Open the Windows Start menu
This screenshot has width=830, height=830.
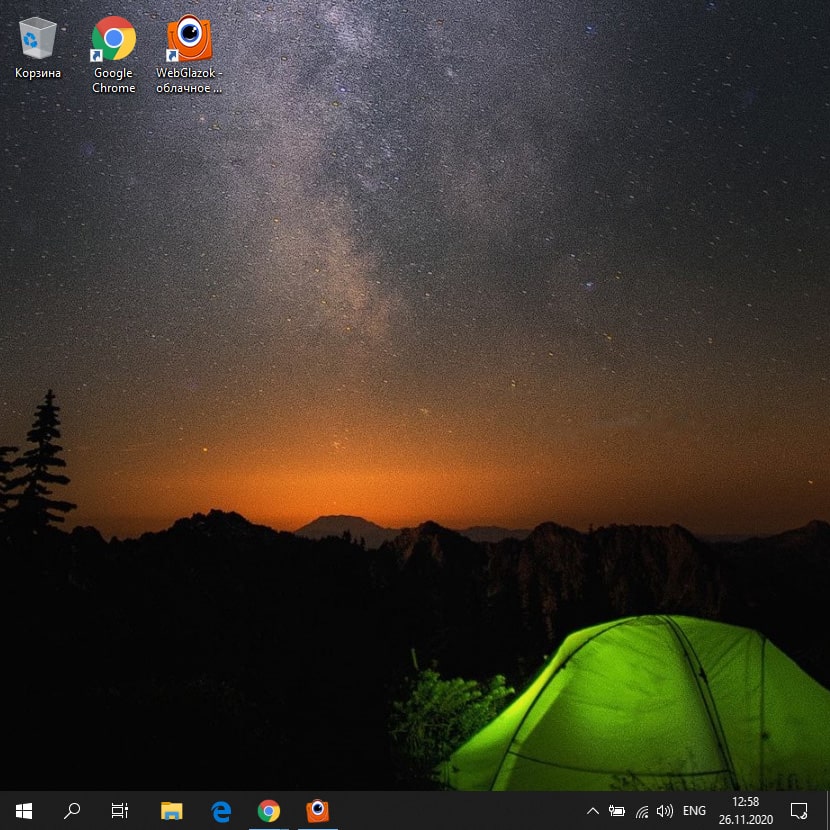point(24,810)
